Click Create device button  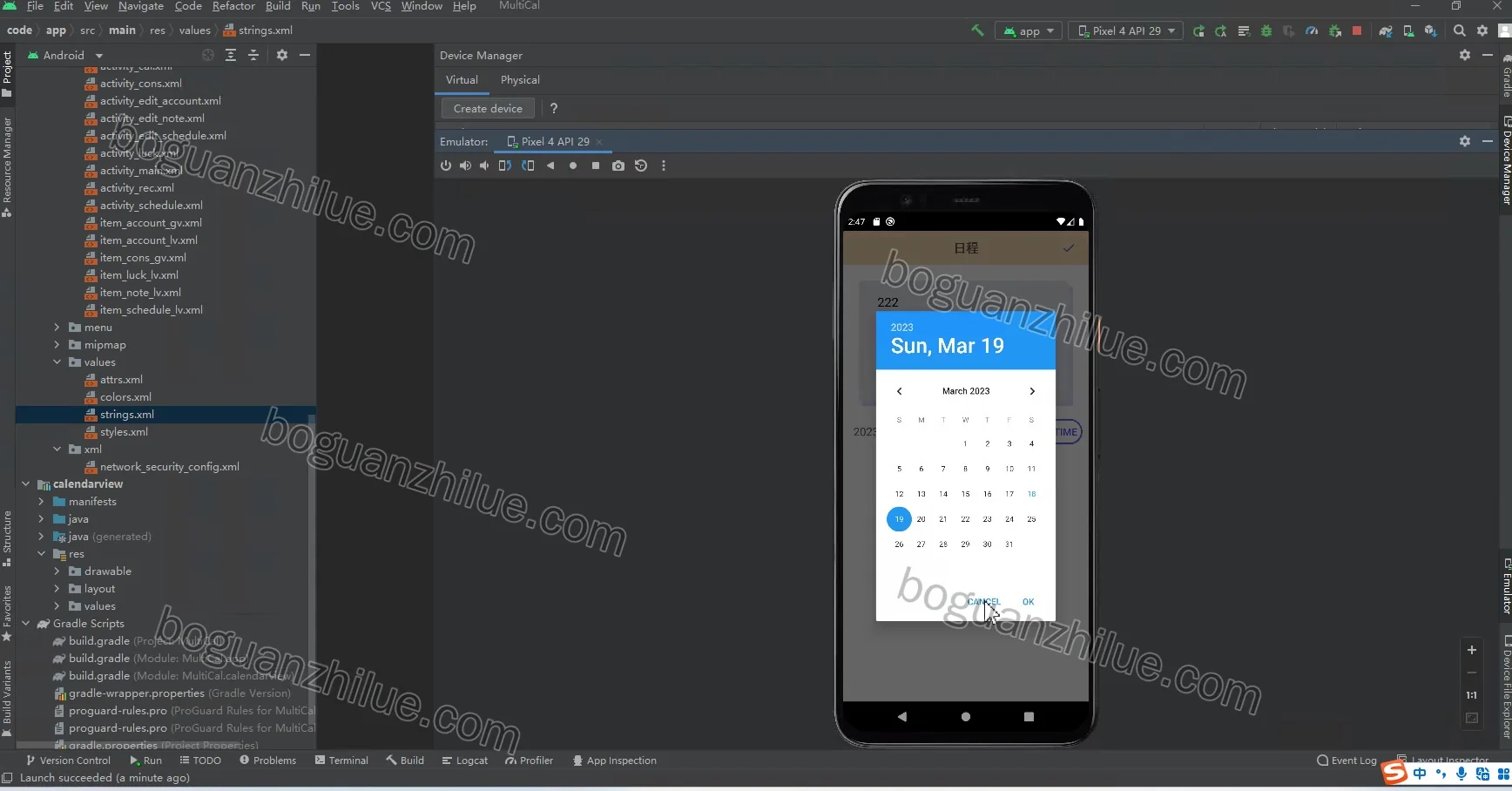[488, 109]
